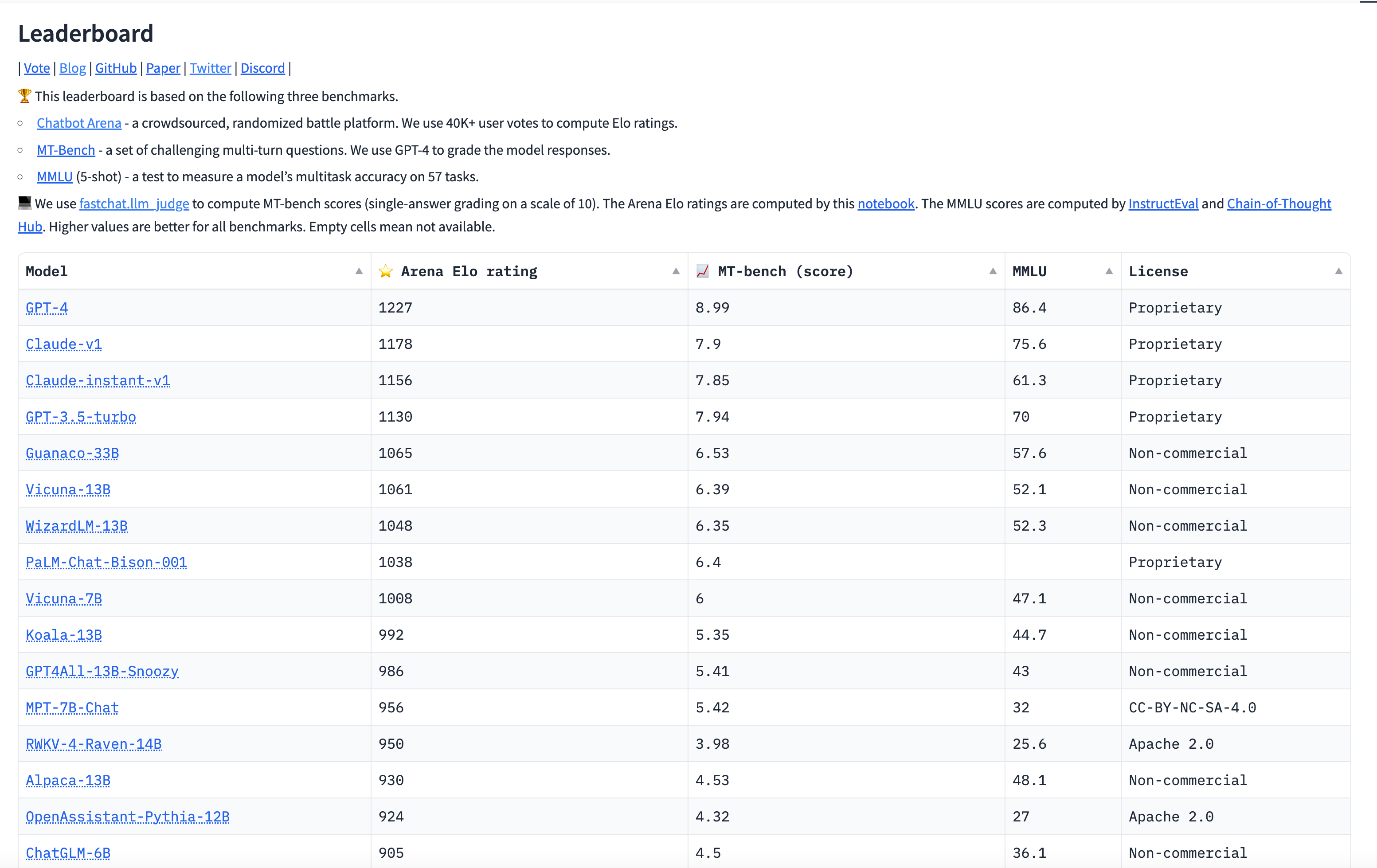Image resolution: width=1377 pixels, height=868 pixels.
Task: Select MMLU cell 48.1
Action: [x=1063, y=781]
